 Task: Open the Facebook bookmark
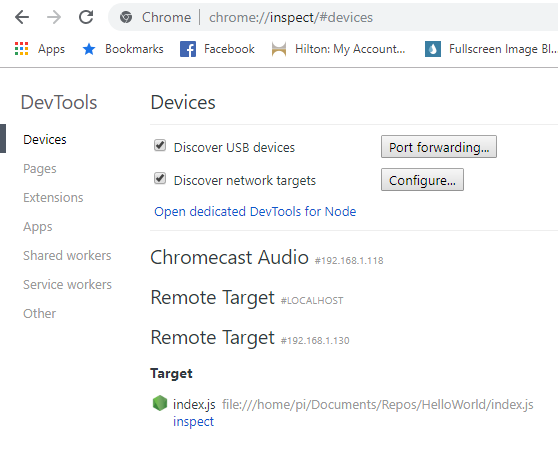[217, 49]
